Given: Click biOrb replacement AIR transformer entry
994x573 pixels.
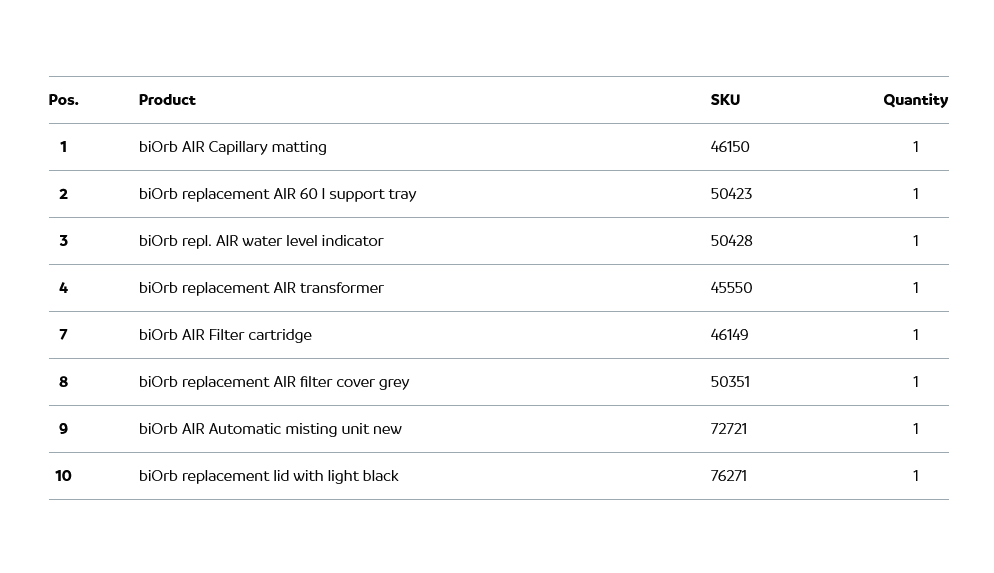Looking at the screenshot, I should 261,288.
